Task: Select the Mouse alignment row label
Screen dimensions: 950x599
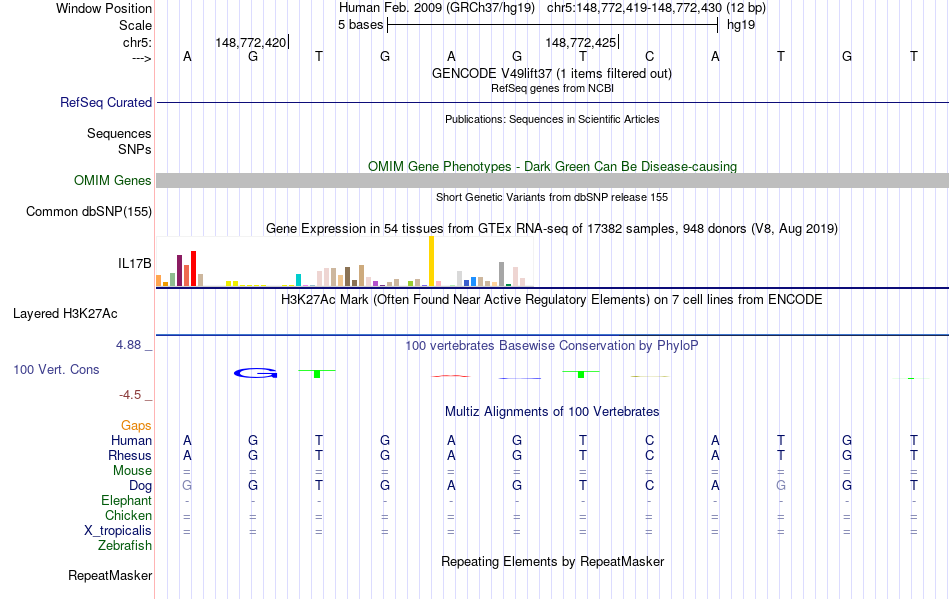Action: [x=132, y=471]
